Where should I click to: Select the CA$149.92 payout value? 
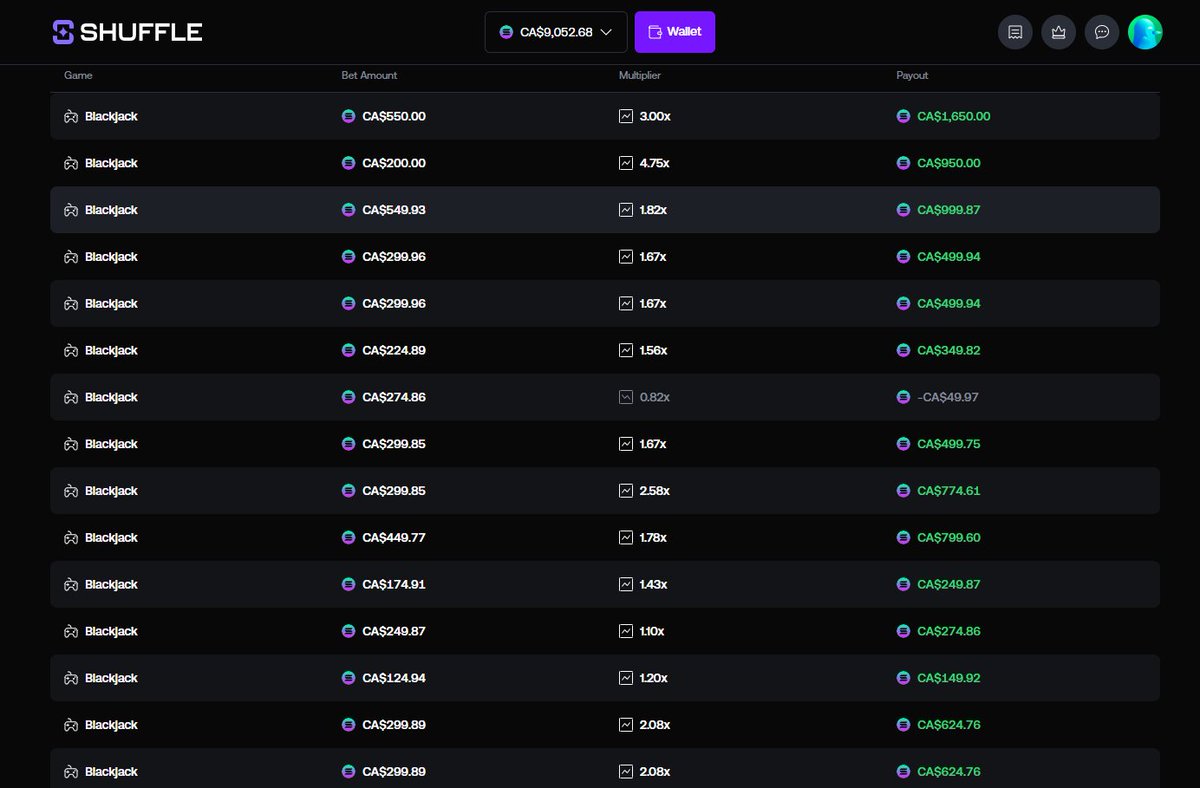pyautogui.click(x=949, y=678)
